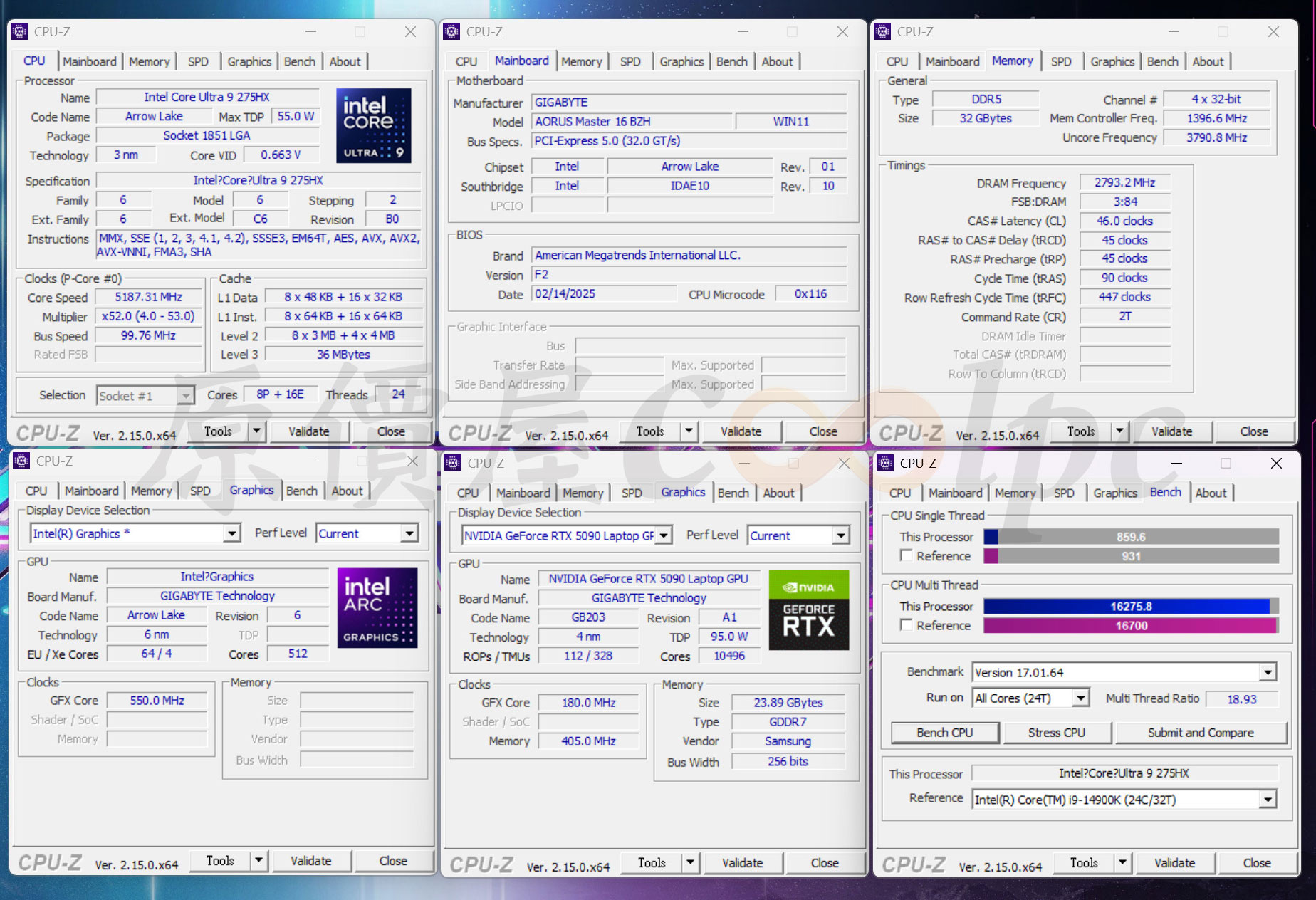Open the Reference i9-14900K processor dropdown
Viewport: 1316px width, 900px height.
pyautogui.click(x=1268, y=800)
